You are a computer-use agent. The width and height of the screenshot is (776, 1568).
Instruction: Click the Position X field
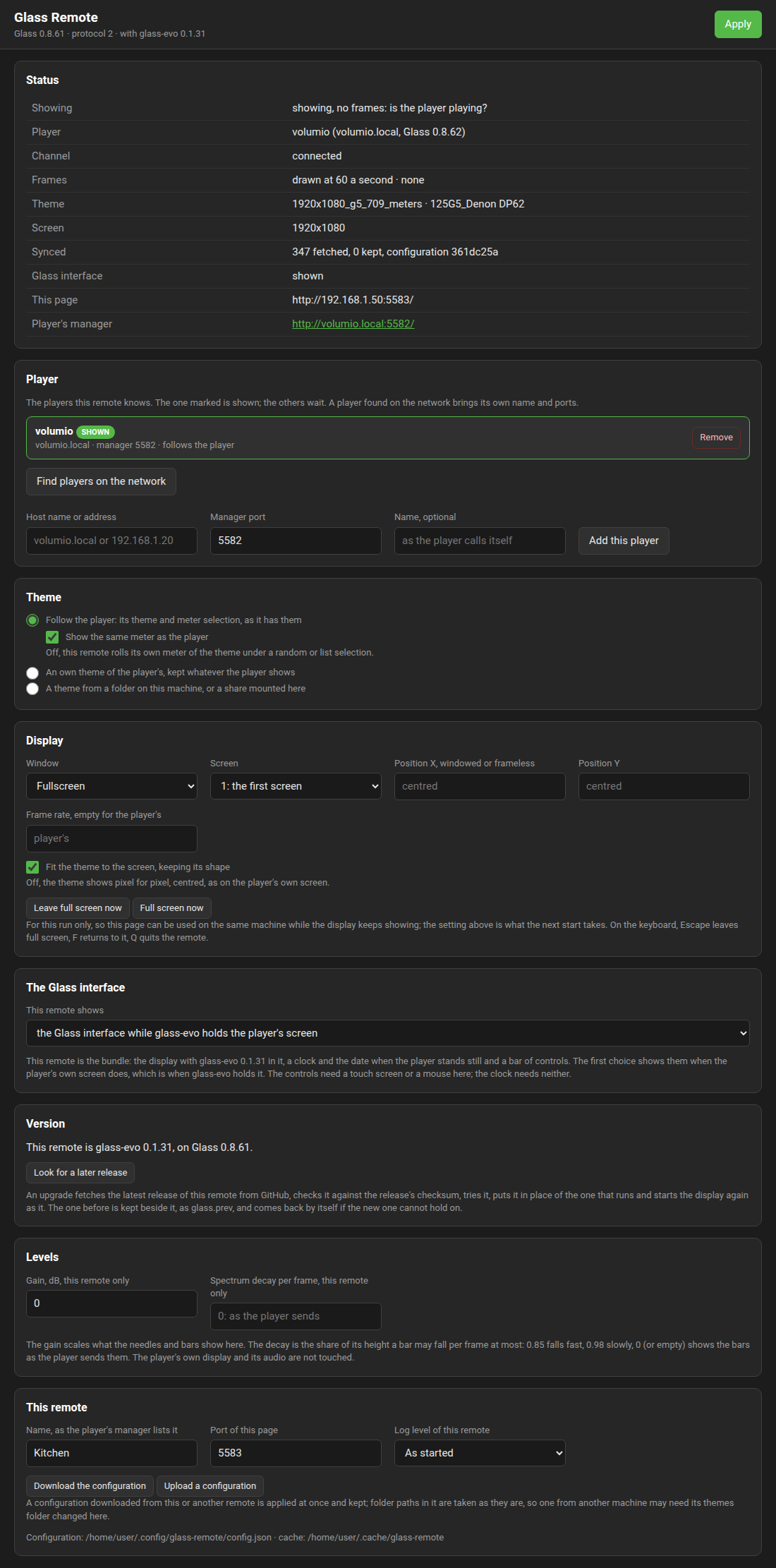480,786
